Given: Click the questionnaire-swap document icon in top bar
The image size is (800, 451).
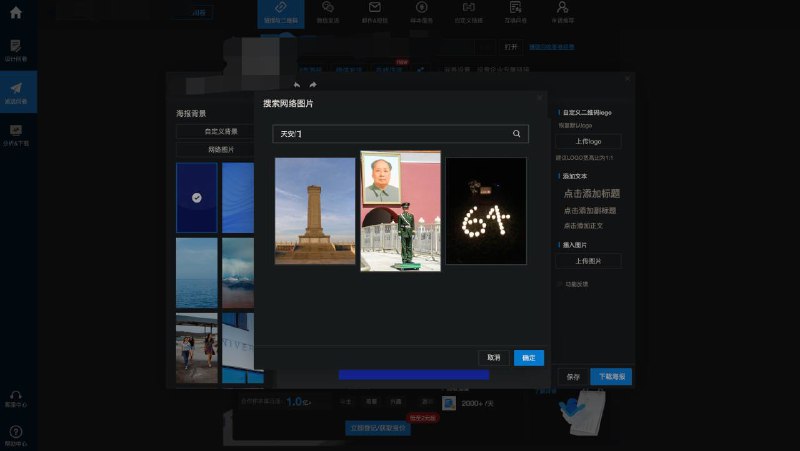Looking at the screenshot, I should tap(515, 7).
